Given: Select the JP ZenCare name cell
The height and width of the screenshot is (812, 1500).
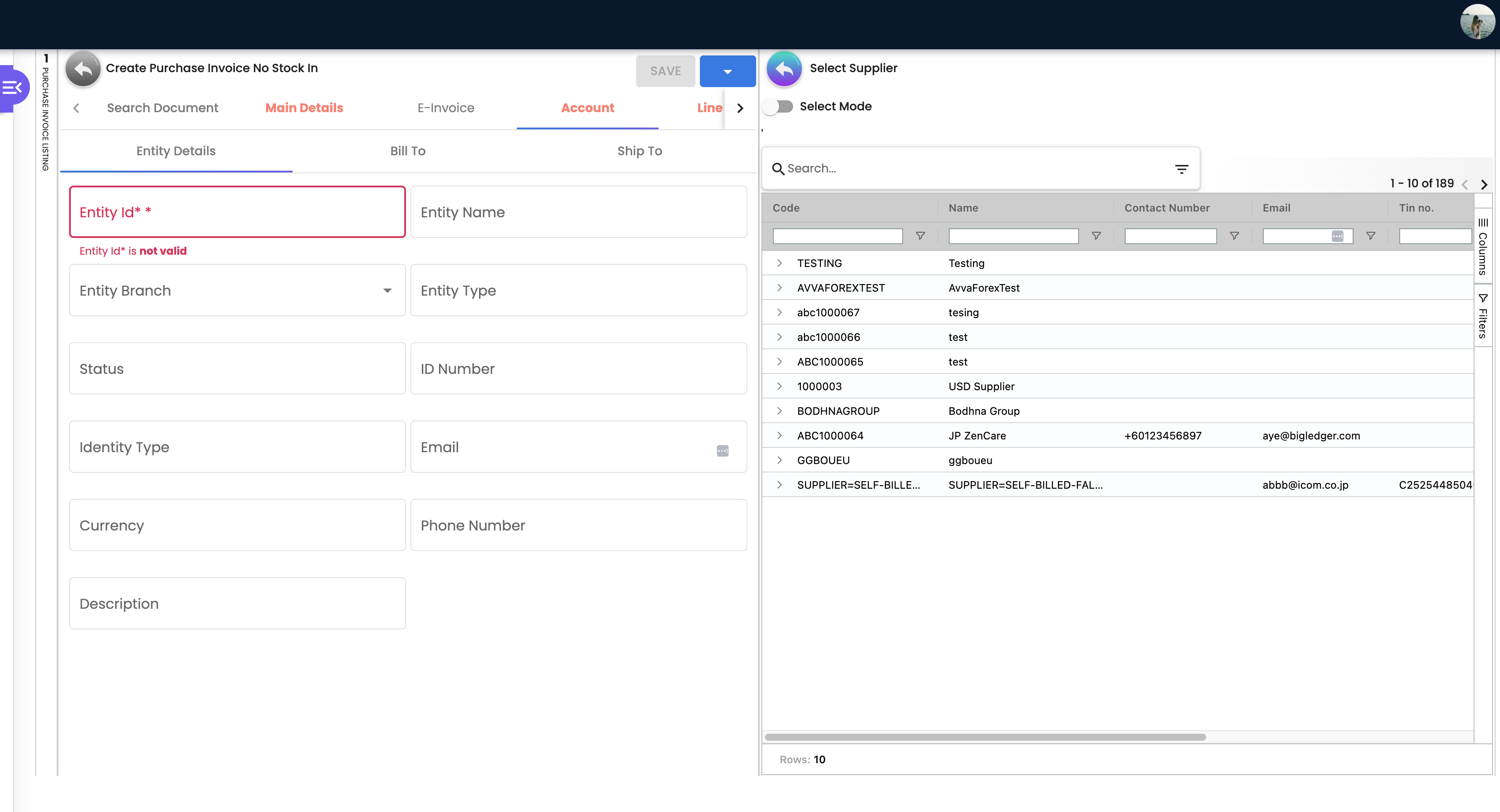Looking at the screenshot, I should pos(977,435).
